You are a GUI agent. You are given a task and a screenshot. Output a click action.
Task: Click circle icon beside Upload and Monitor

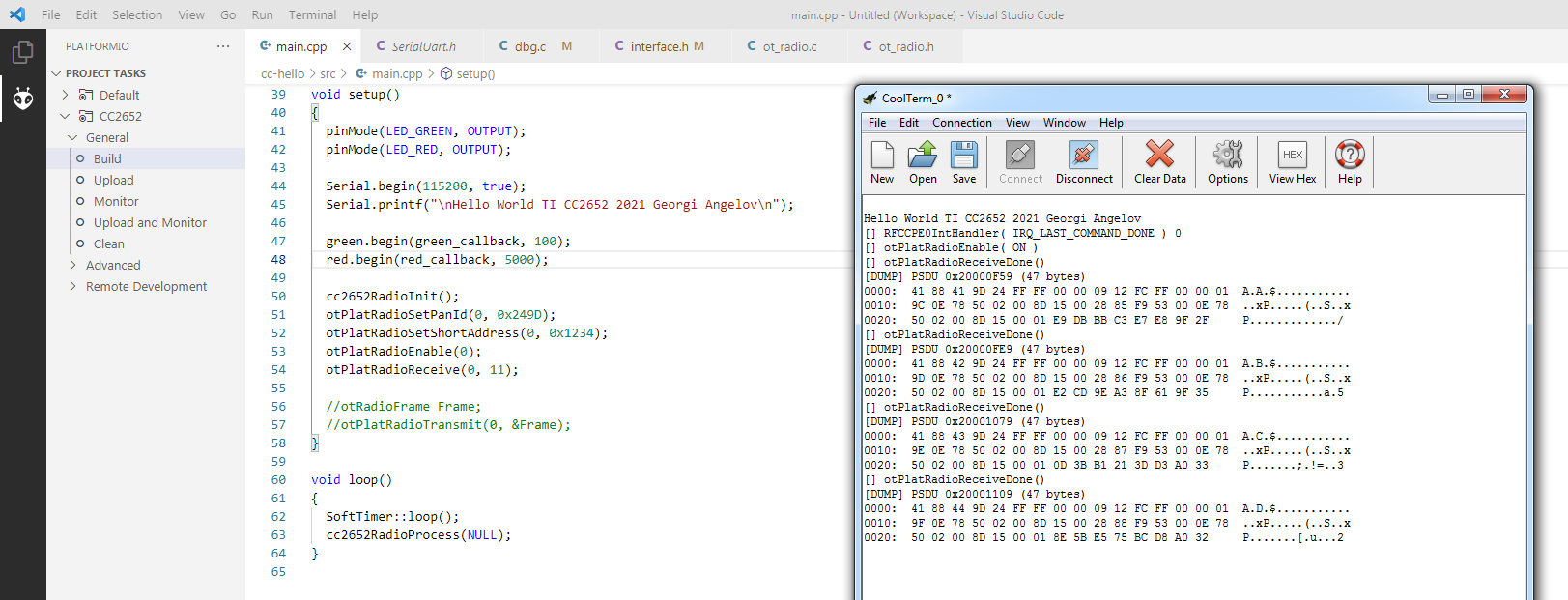tap(80, 222)
